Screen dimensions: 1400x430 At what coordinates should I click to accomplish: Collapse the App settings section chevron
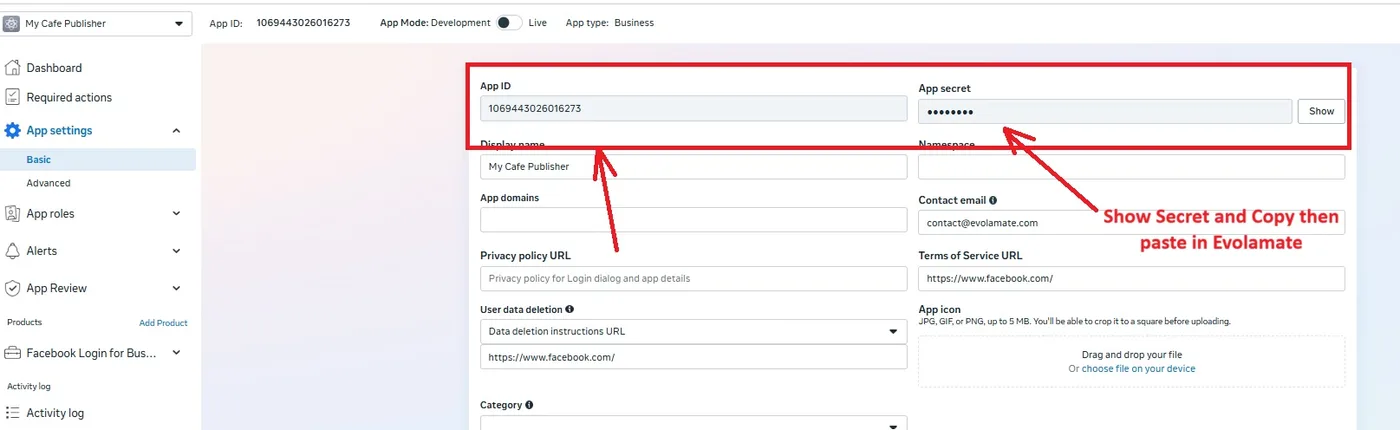click(177, 131)
